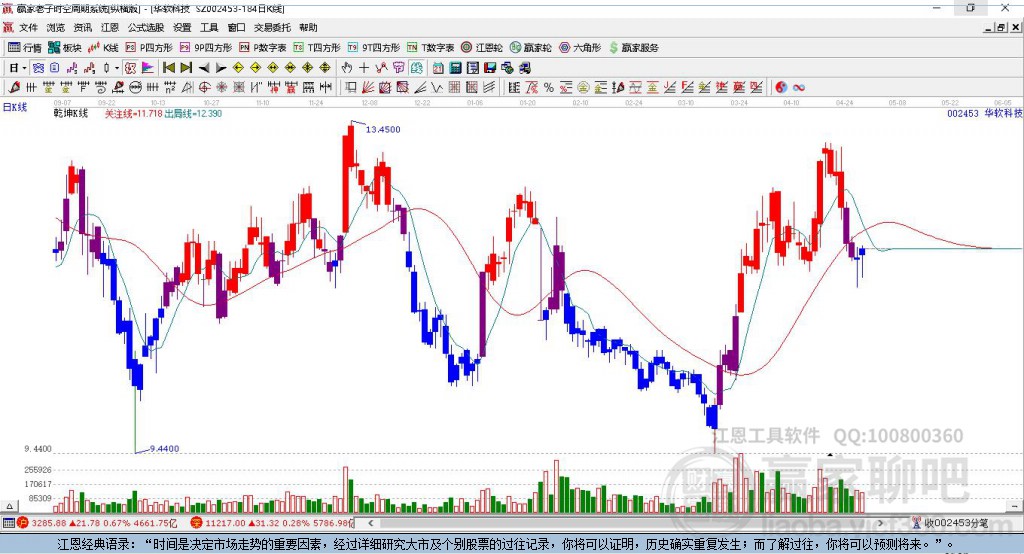The width and height of the screenshot is (1024, 554).
Task: Expand the candlestick style dropdown arrow
Action: point(117,68)
